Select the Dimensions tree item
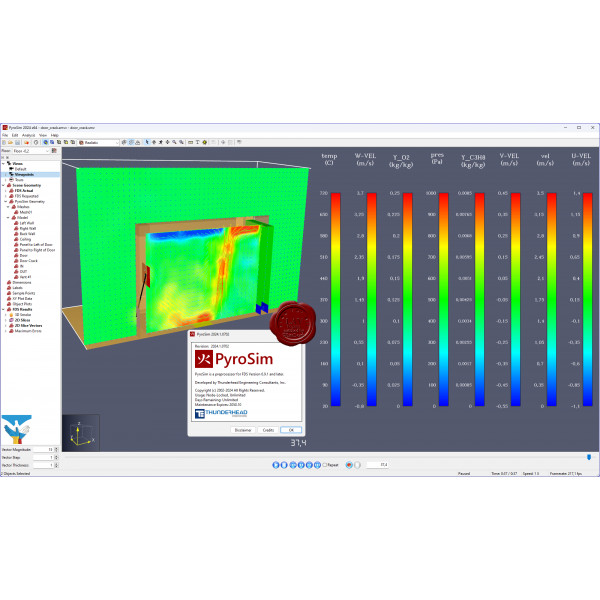Screen dimensions: 600x600 click(22, 282)
